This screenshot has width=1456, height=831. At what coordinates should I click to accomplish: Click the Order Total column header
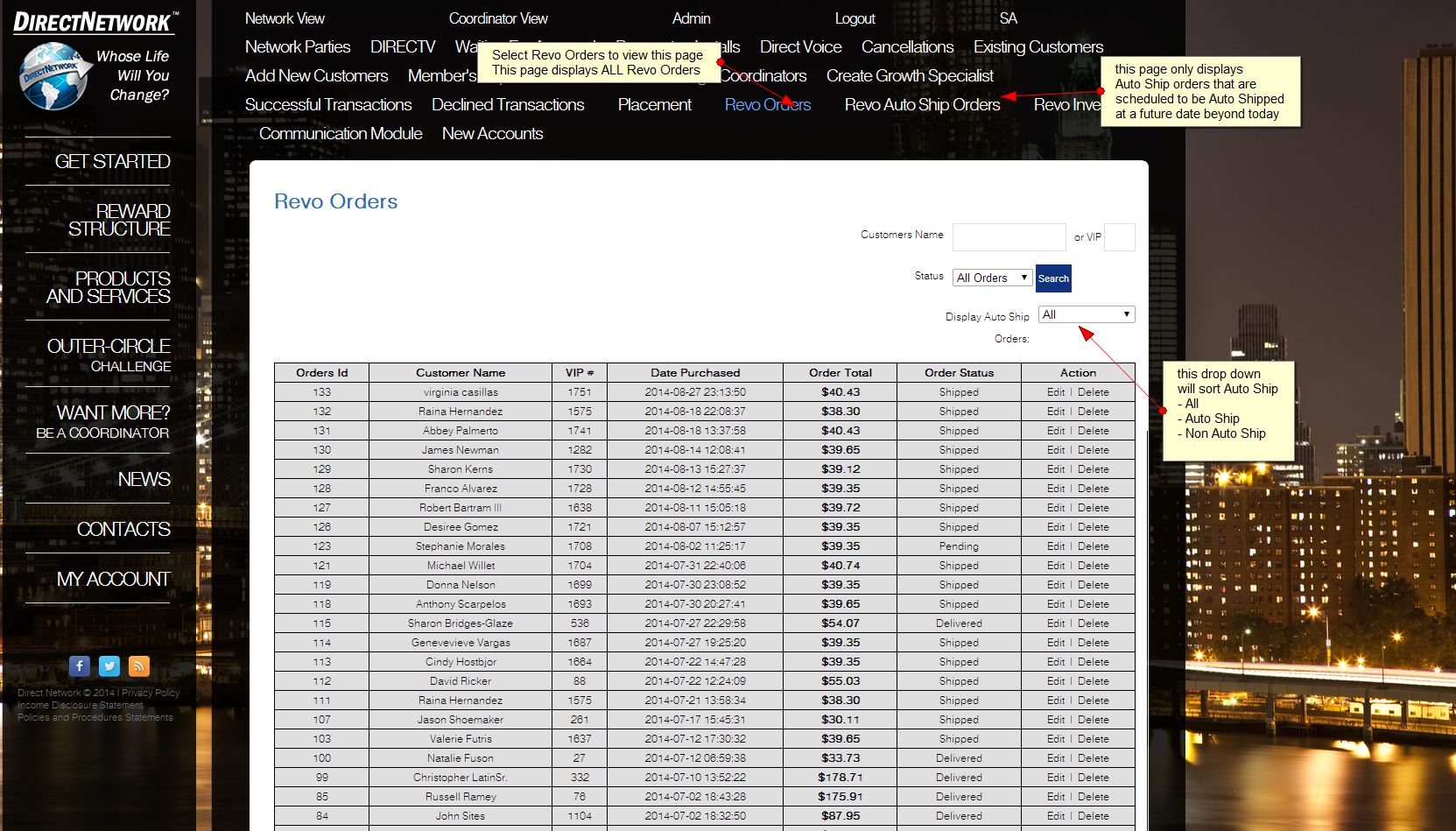(841, 373)
